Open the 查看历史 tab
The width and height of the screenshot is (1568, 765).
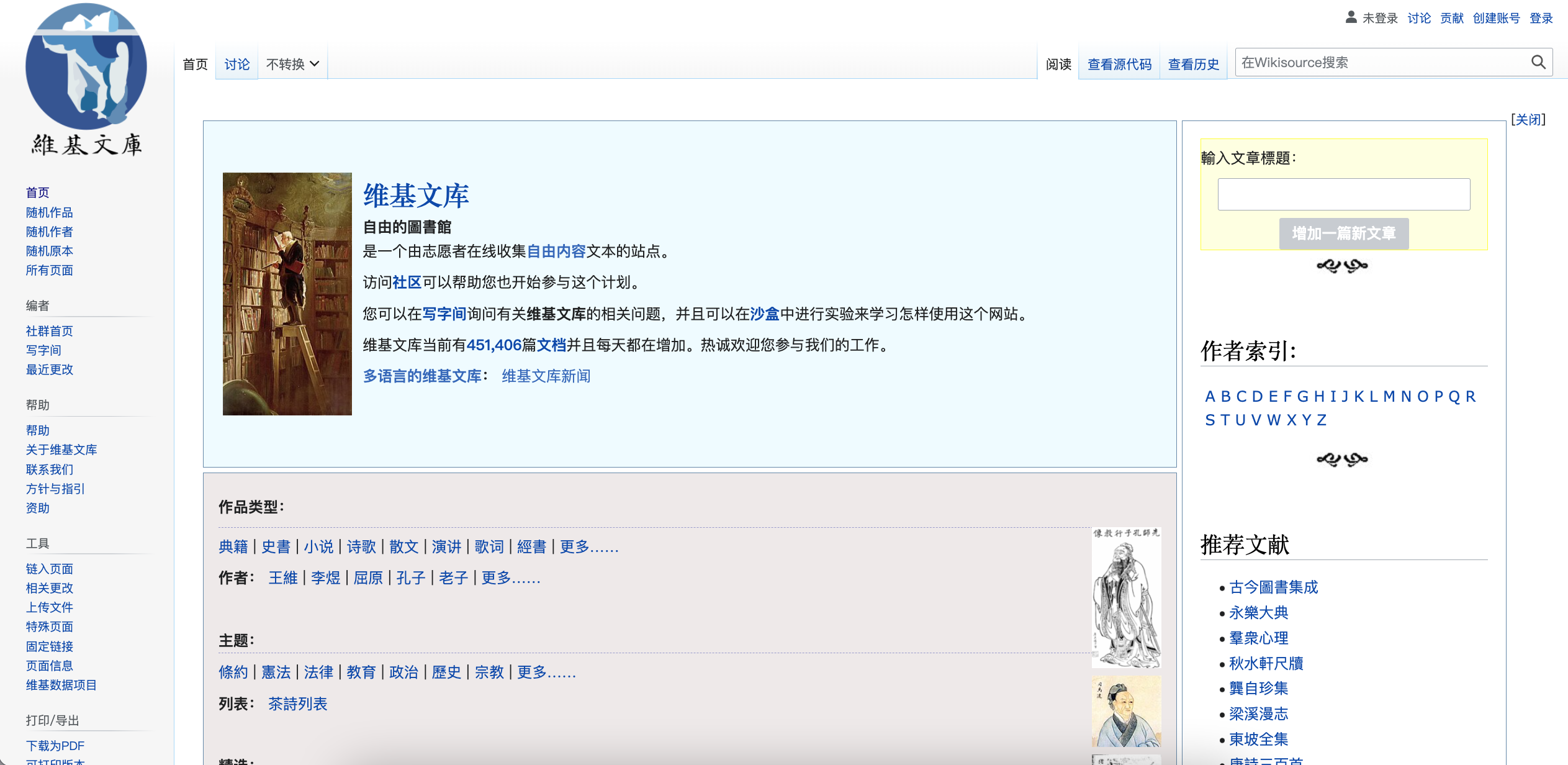(x=1193, y=64)
